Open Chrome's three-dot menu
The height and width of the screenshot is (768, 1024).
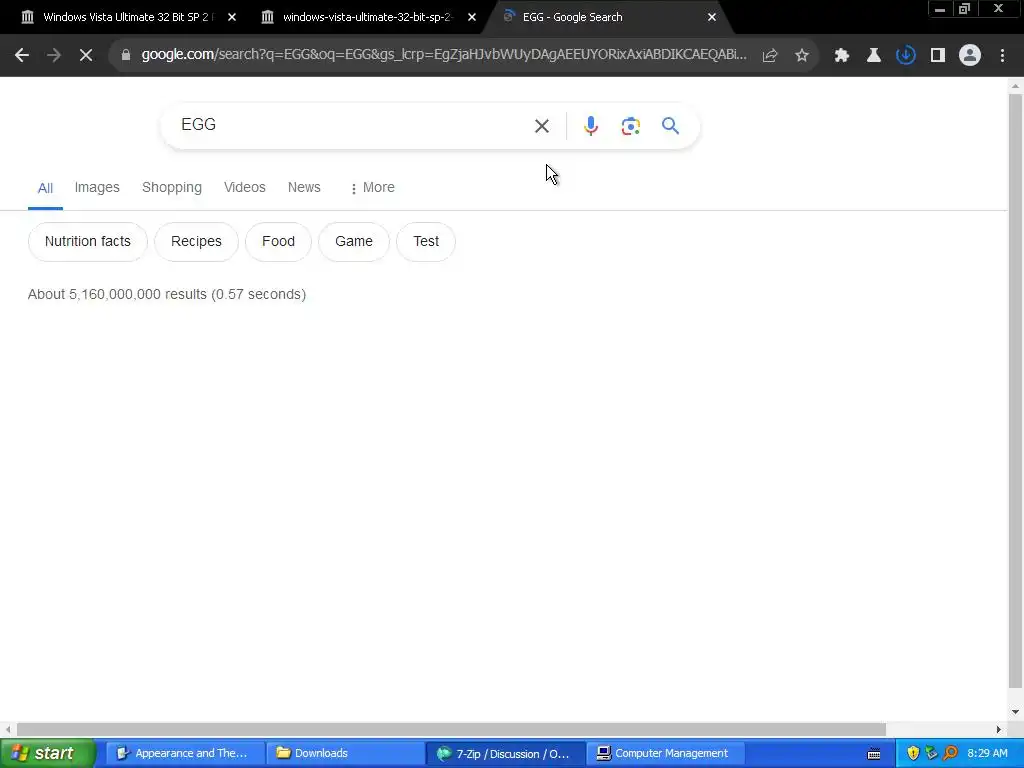point(1002,56)
